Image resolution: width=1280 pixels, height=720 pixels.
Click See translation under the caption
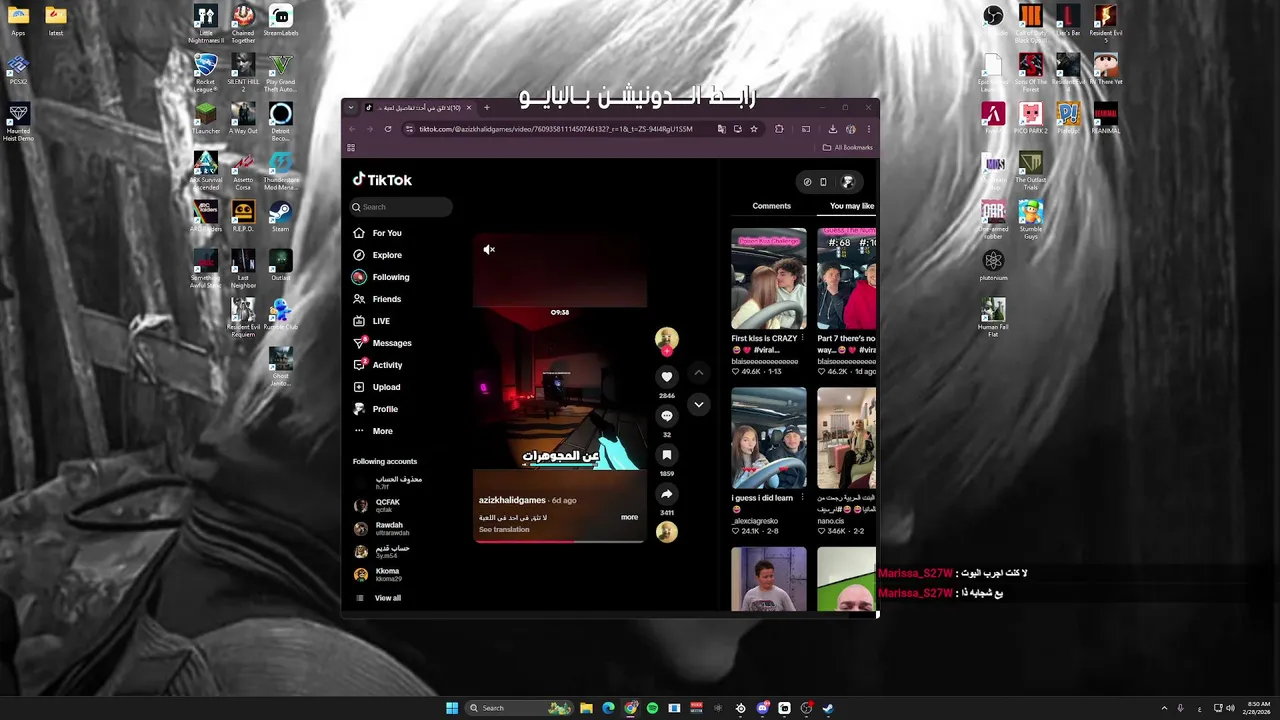[504, 529]
